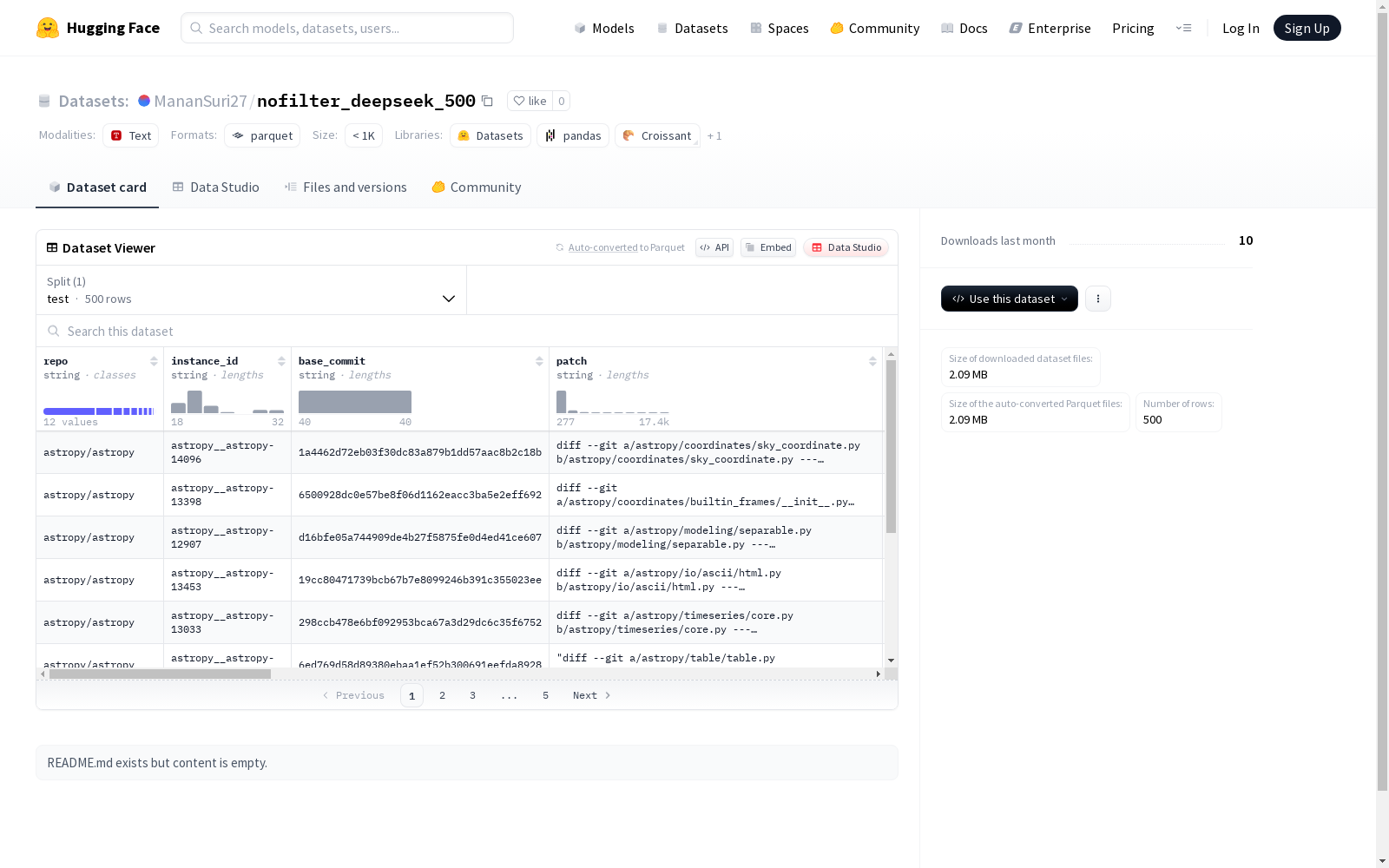Viewport: 1389px width, 868px height.
Task: Expand the Split test dropdown
Action: pos(252,290)
